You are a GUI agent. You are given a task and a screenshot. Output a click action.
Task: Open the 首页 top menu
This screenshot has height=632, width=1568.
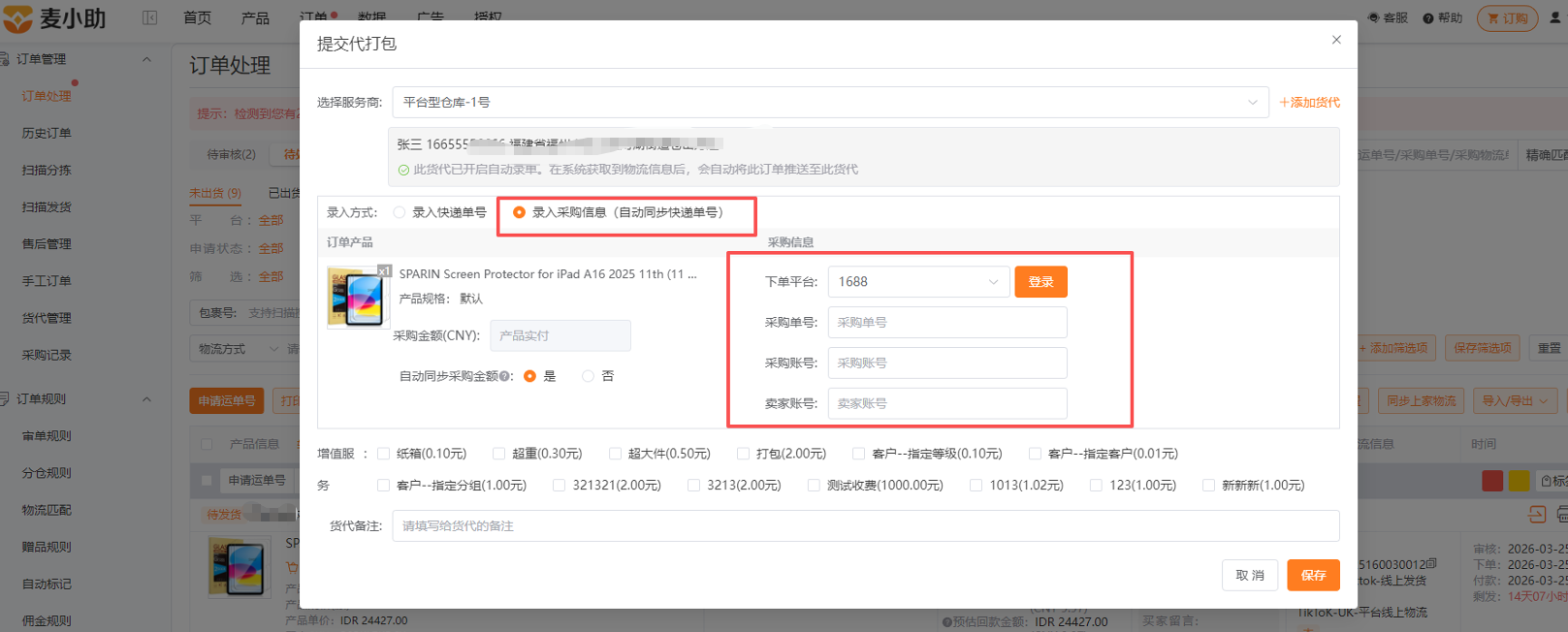[x=198, y=17]
